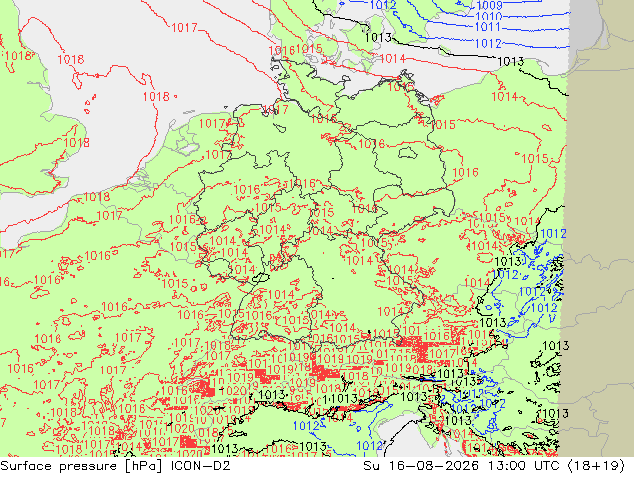The width and height of the screenshot is (634, 490).
Task: Select the '13:00 UTC' time text
Action: coord(524,466)
